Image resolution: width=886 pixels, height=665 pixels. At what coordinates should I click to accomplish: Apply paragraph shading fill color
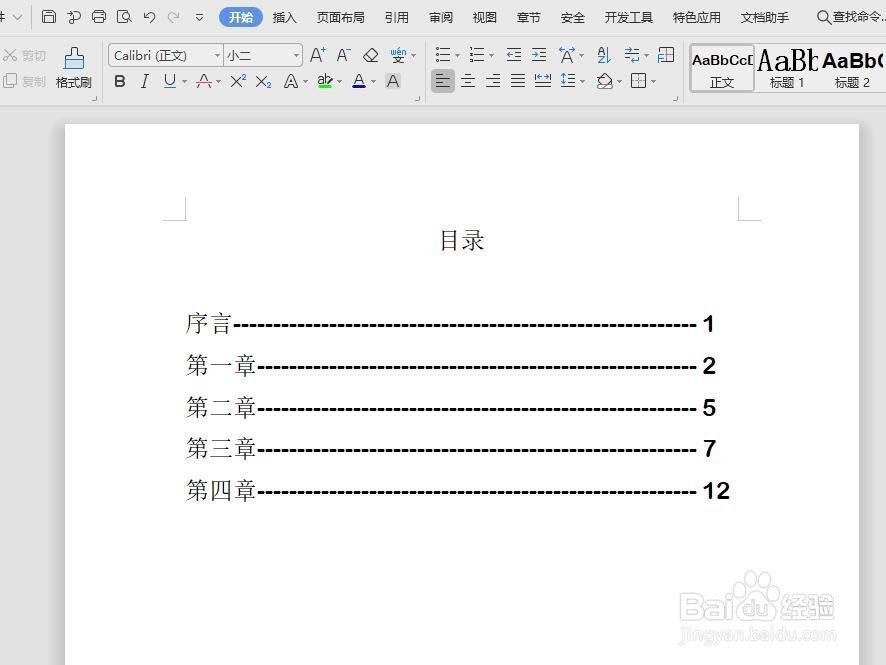tap(605, 81)
